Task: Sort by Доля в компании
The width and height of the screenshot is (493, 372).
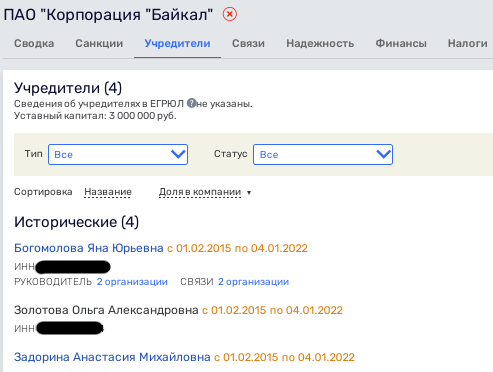Action: coord(200,192)
